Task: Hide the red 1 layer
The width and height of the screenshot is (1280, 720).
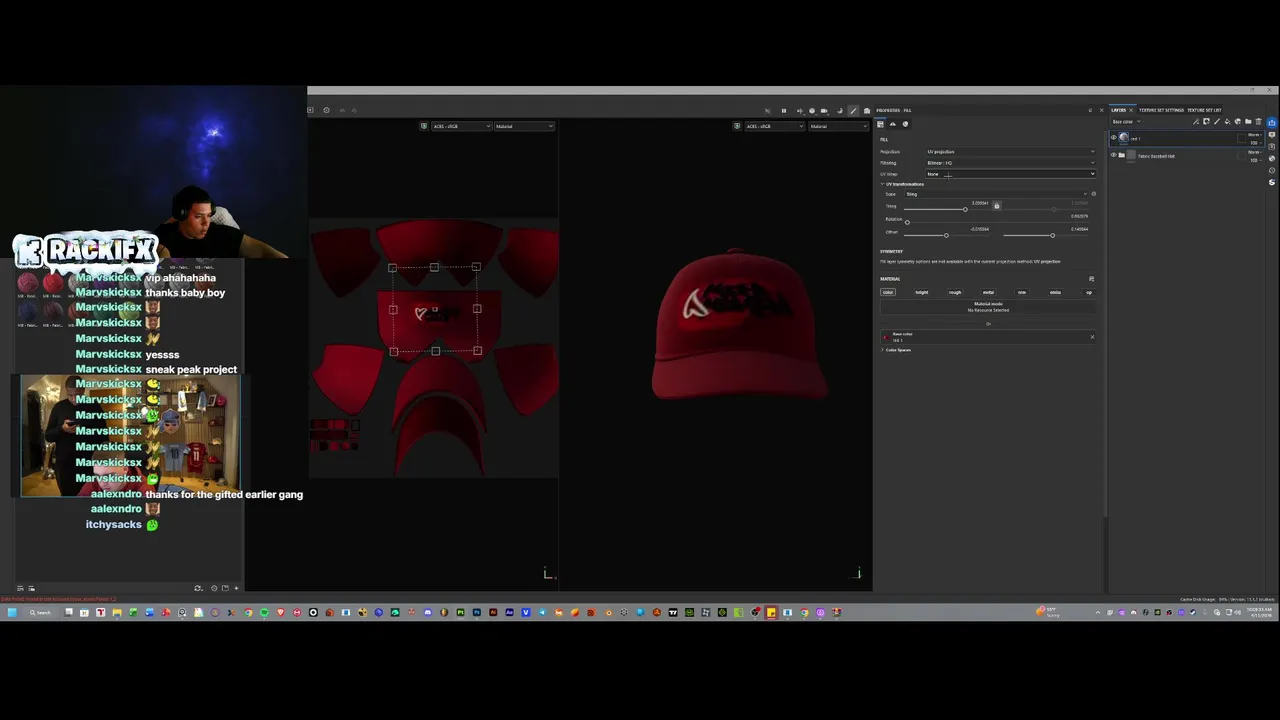Action: (x=1113, y=137)
